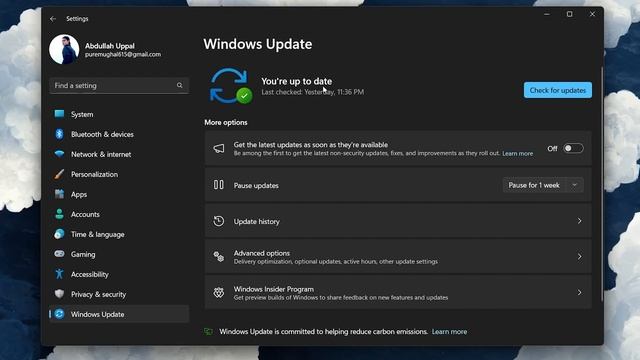Click Learn more link for latest updates
640x360 pixels.
pos(518,153)
